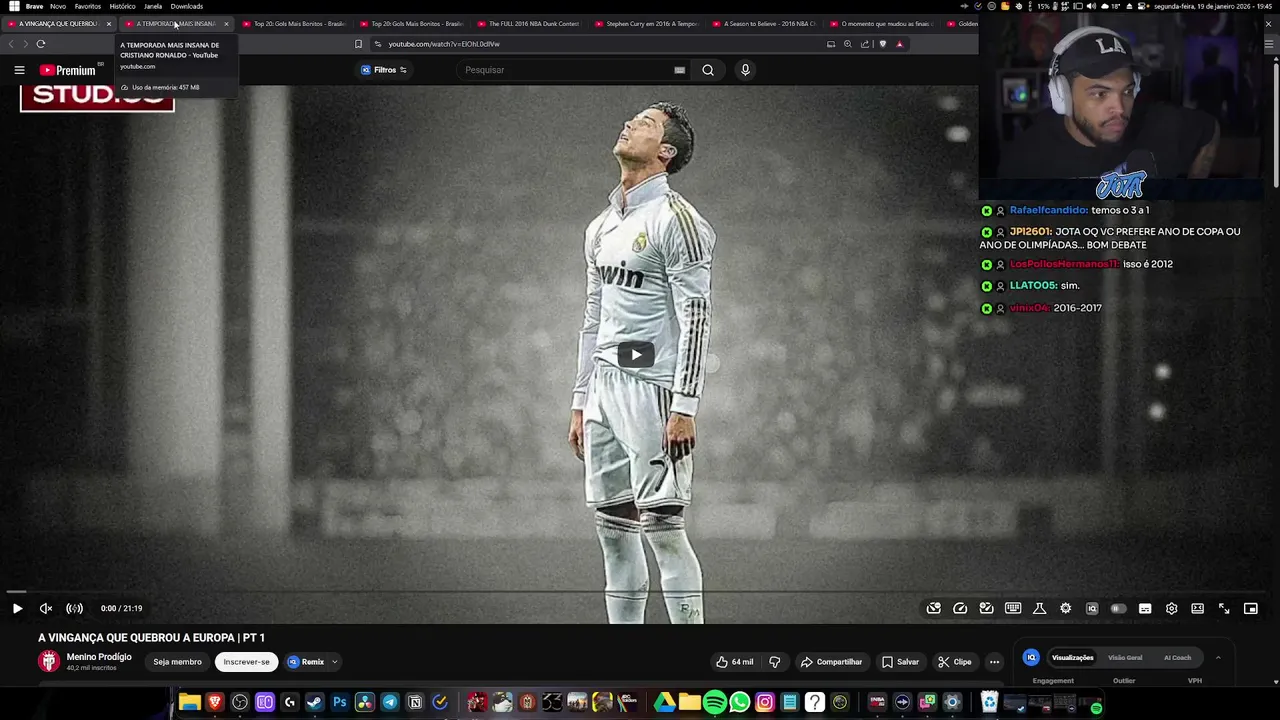Open the stable volume audio icon
This screenshot has width=1280, height=720.
[75, 608]
